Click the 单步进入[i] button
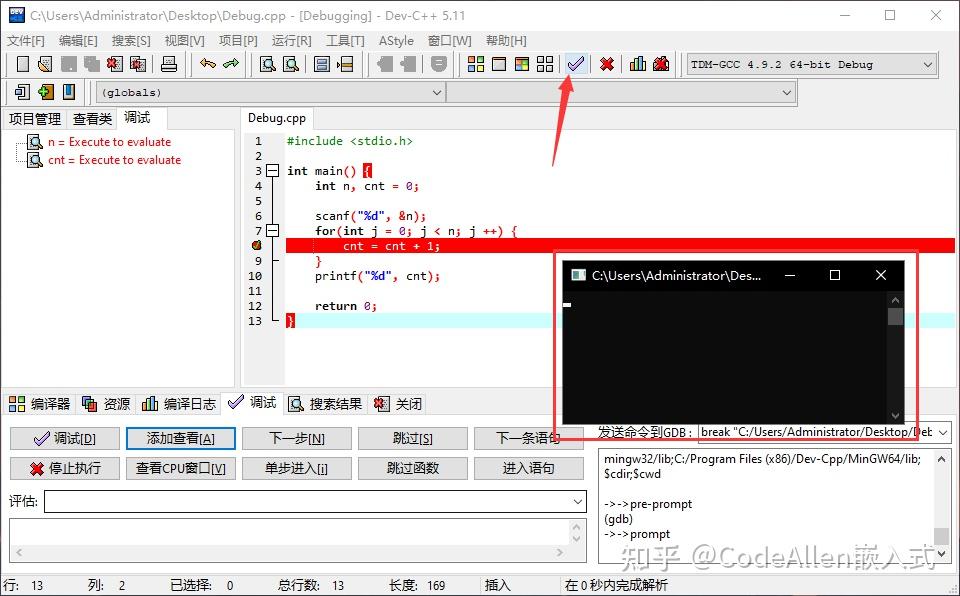The width and height of the screenshot is (960, 596). coord(297,469)
